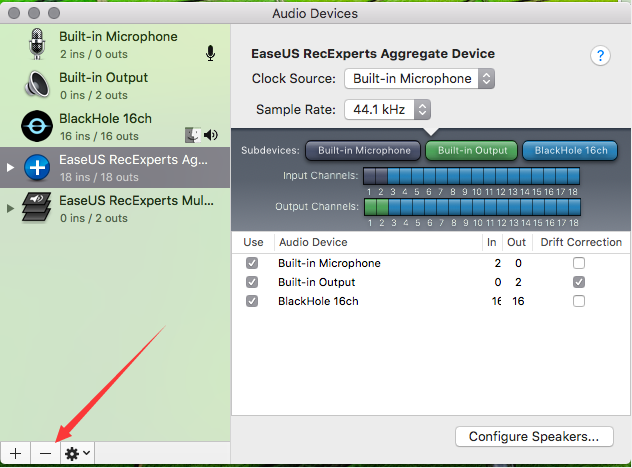This screenshot has width=632, height=468.
Task: Select Built-in Output in device list
Action: pyautogui.click(x=115, y=85)
